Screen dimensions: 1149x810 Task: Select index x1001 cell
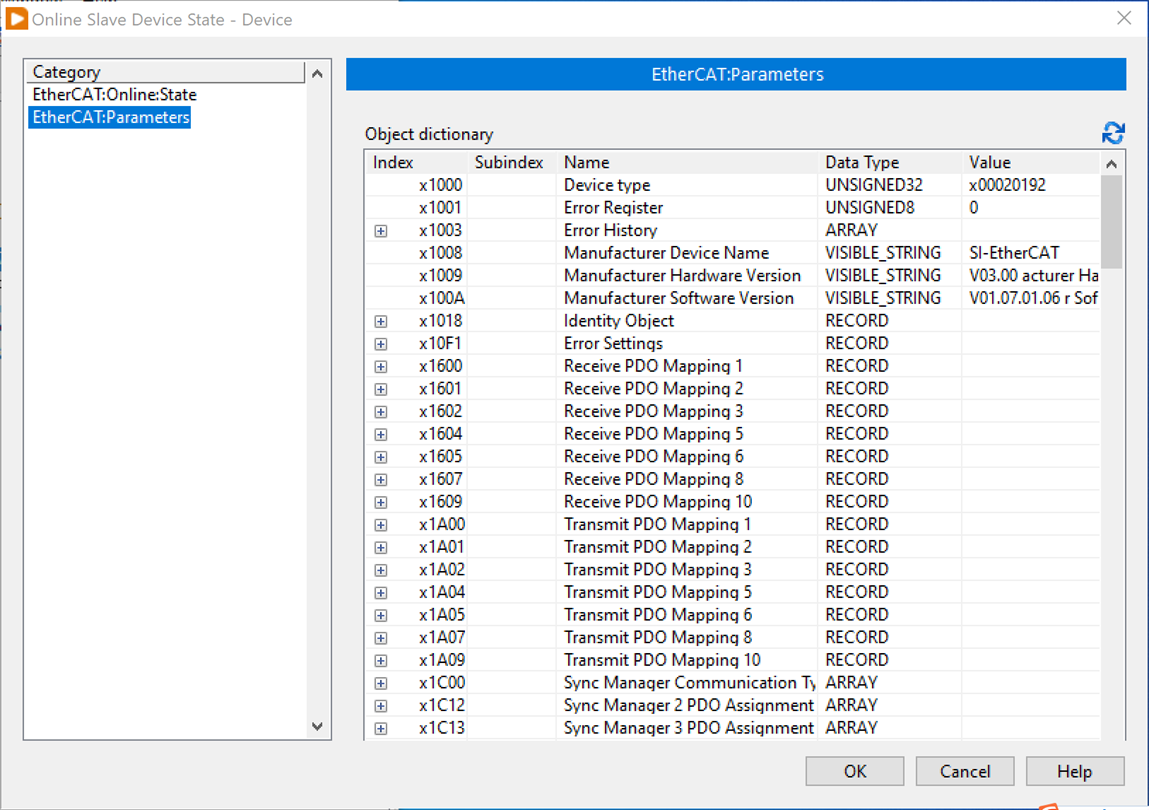click(x=440, y=208)
